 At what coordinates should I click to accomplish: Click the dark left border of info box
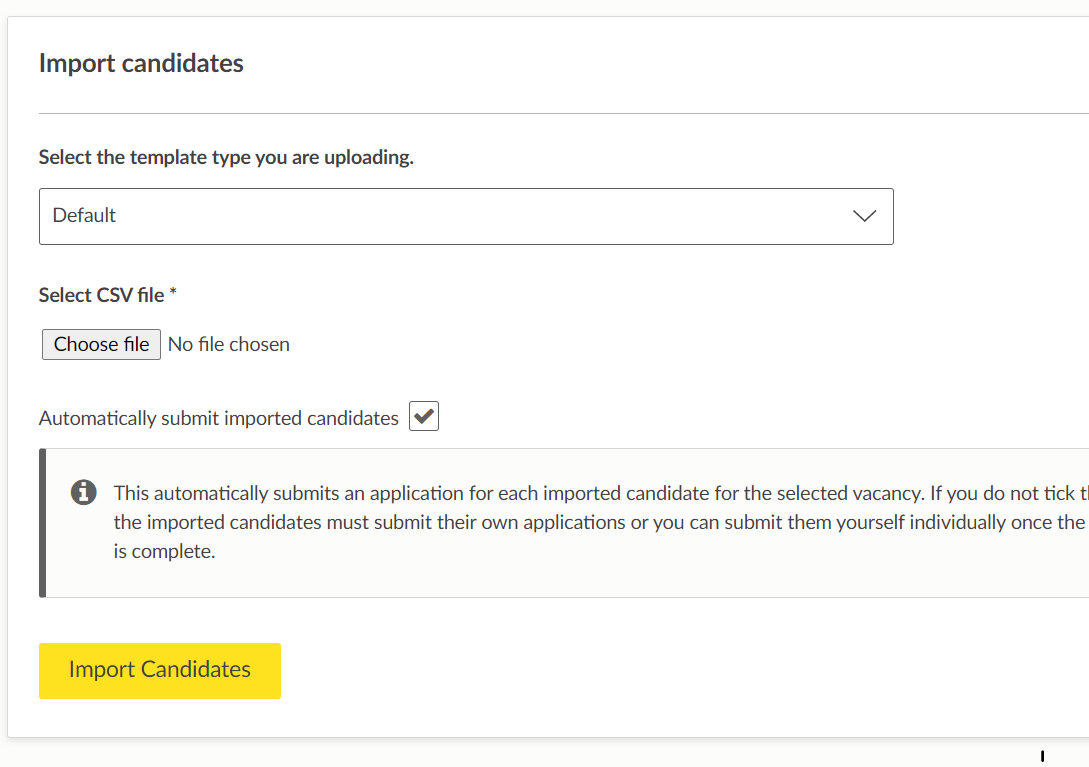coord(43,523)
